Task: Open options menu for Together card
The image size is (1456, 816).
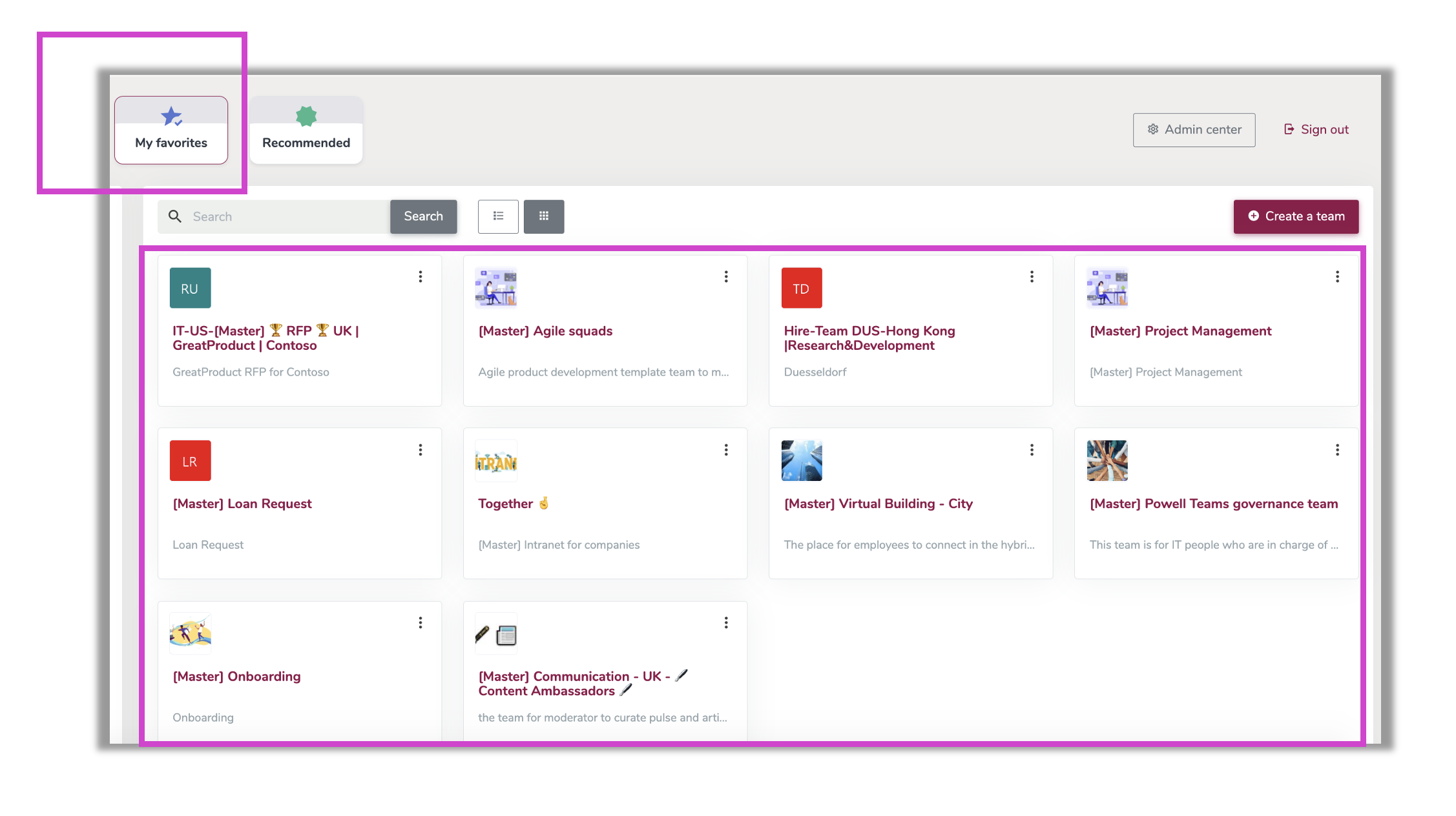Action: pos(726,449)
